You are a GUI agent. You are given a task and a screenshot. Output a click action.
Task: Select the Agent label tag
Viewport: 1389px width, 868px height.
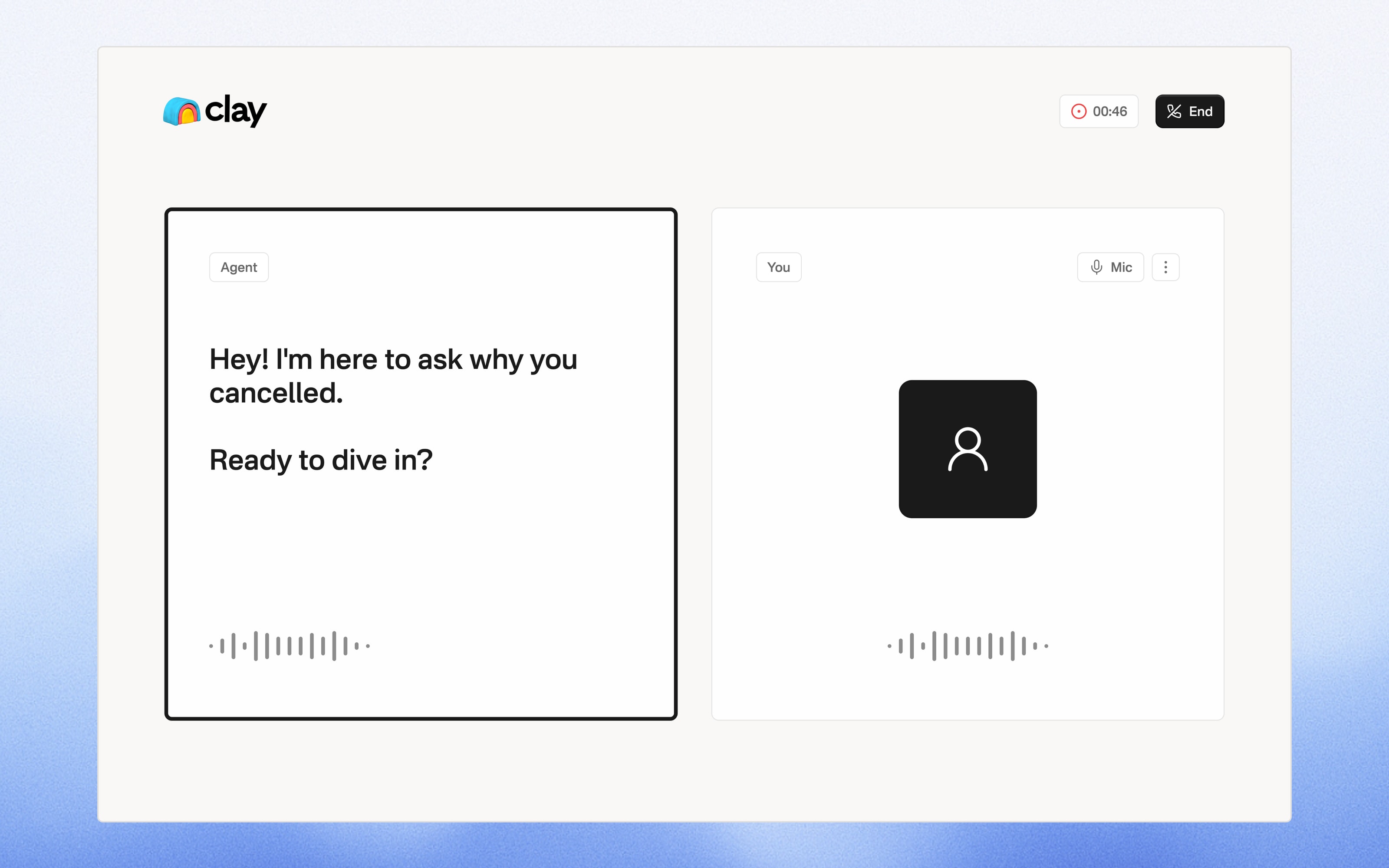click(239, 267)
